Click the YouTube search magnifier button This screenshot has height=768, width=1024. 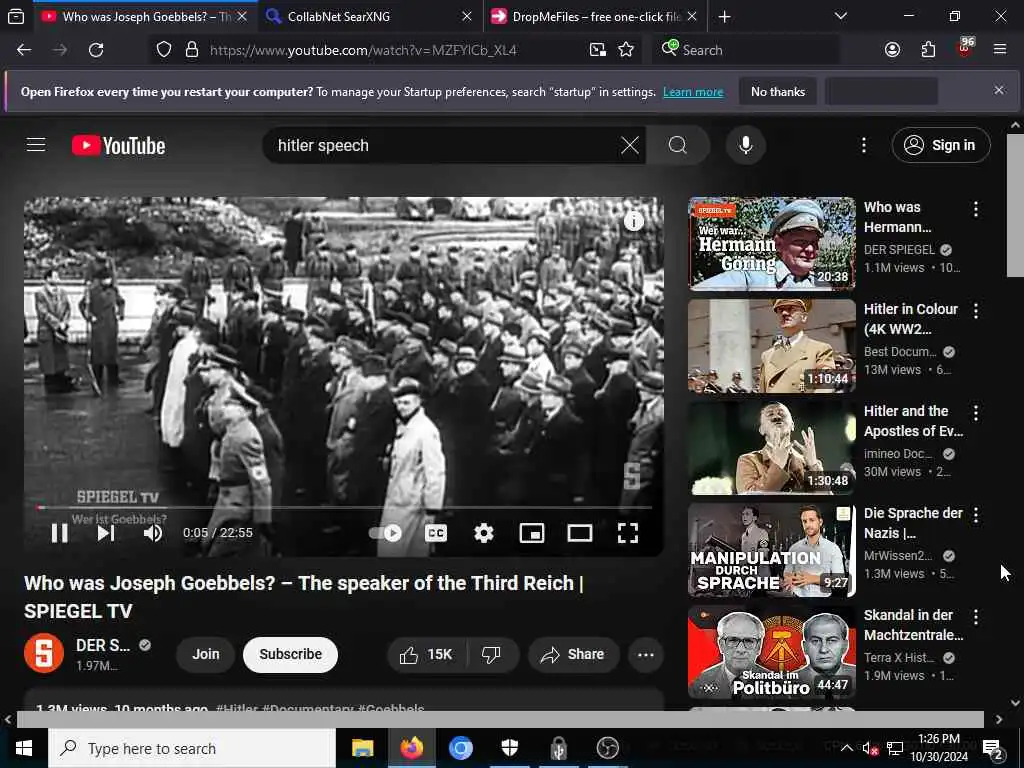[x=678, y=145]
